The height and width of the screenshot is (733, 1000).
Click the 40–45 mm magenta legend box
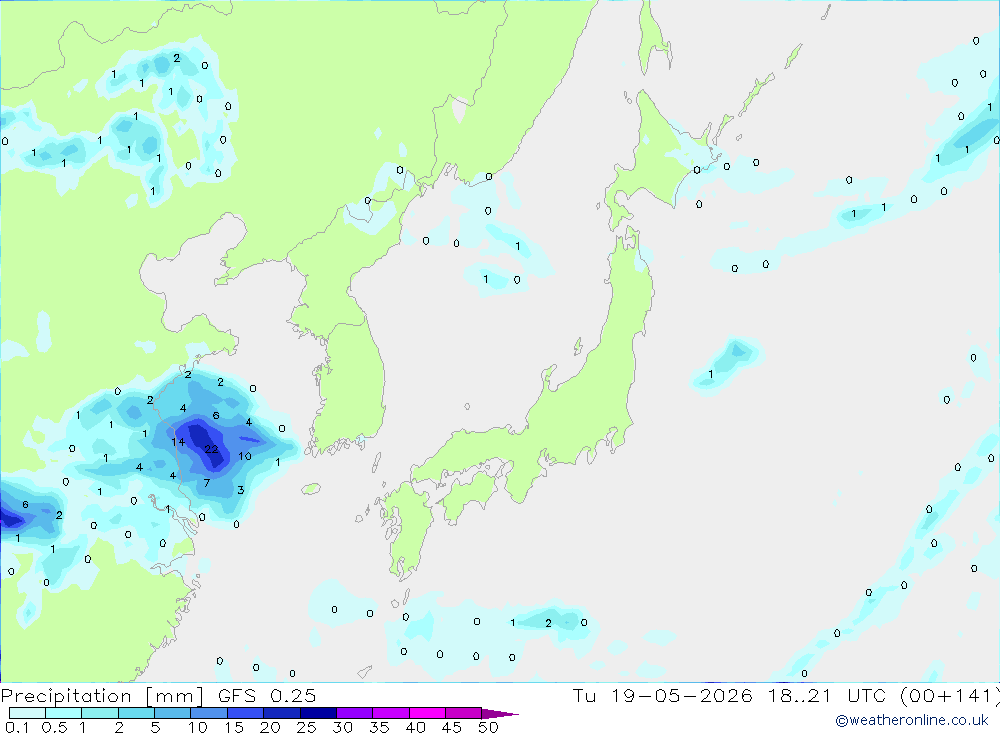427,713
